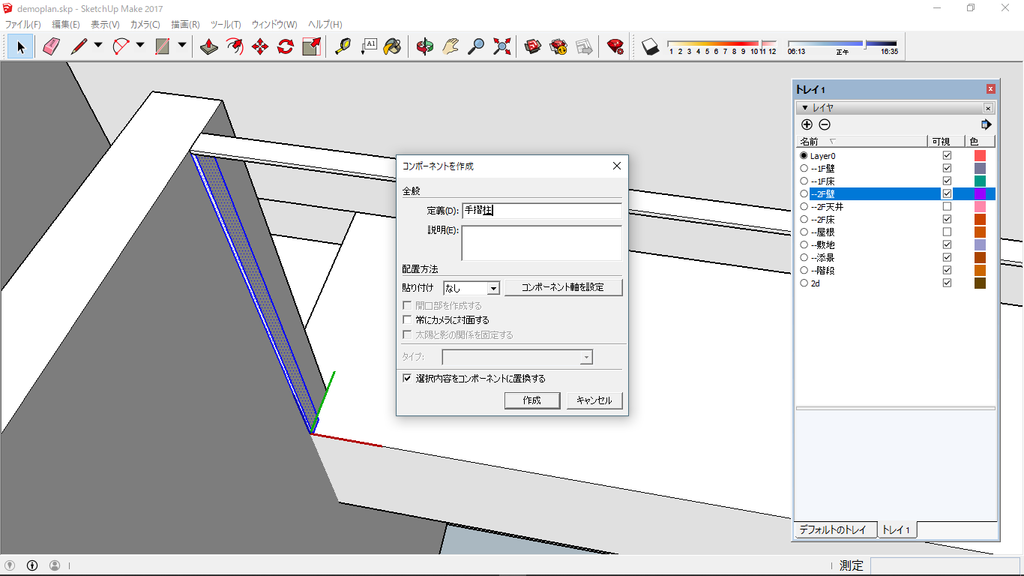Set --敷地 as the active layer

pyautogui.click(x=804, y=245)
